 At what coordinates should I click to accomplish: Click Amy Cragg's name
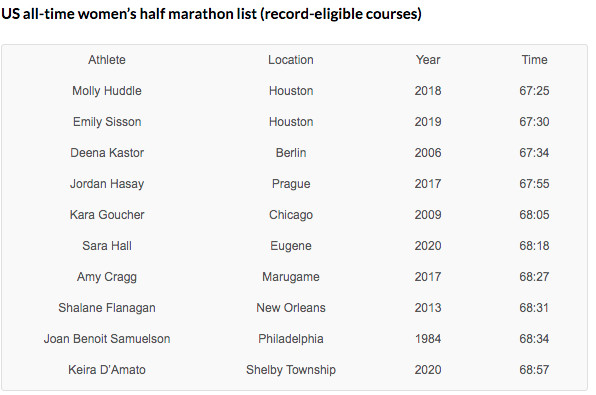107,277
